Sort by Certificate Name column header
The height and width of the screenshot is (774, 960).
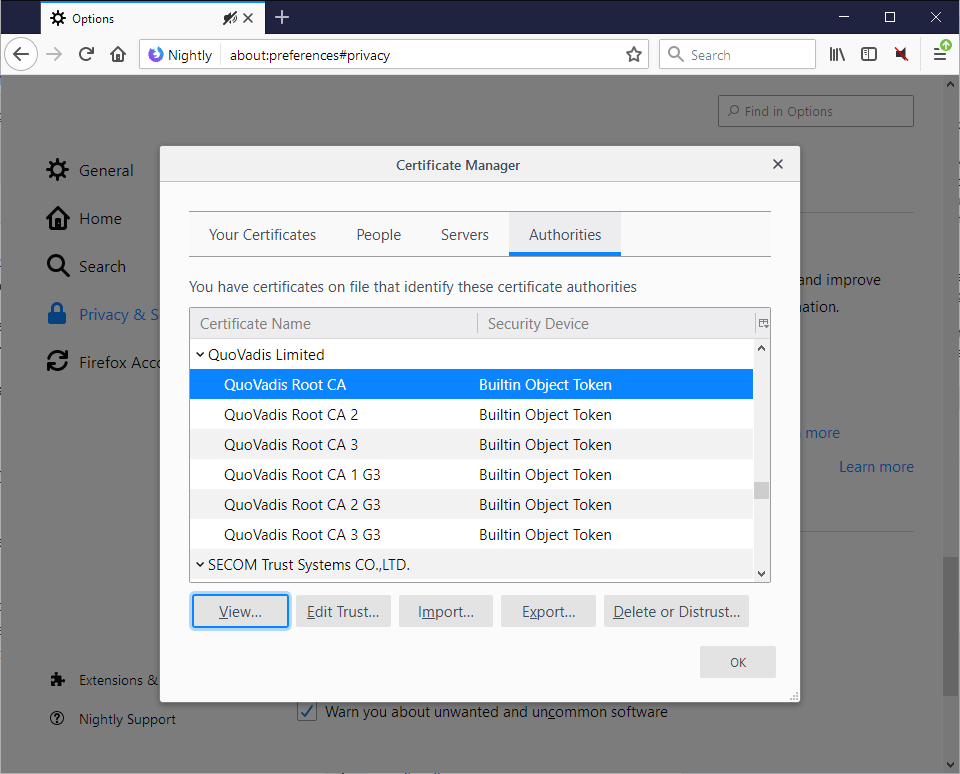pos(334,323)
